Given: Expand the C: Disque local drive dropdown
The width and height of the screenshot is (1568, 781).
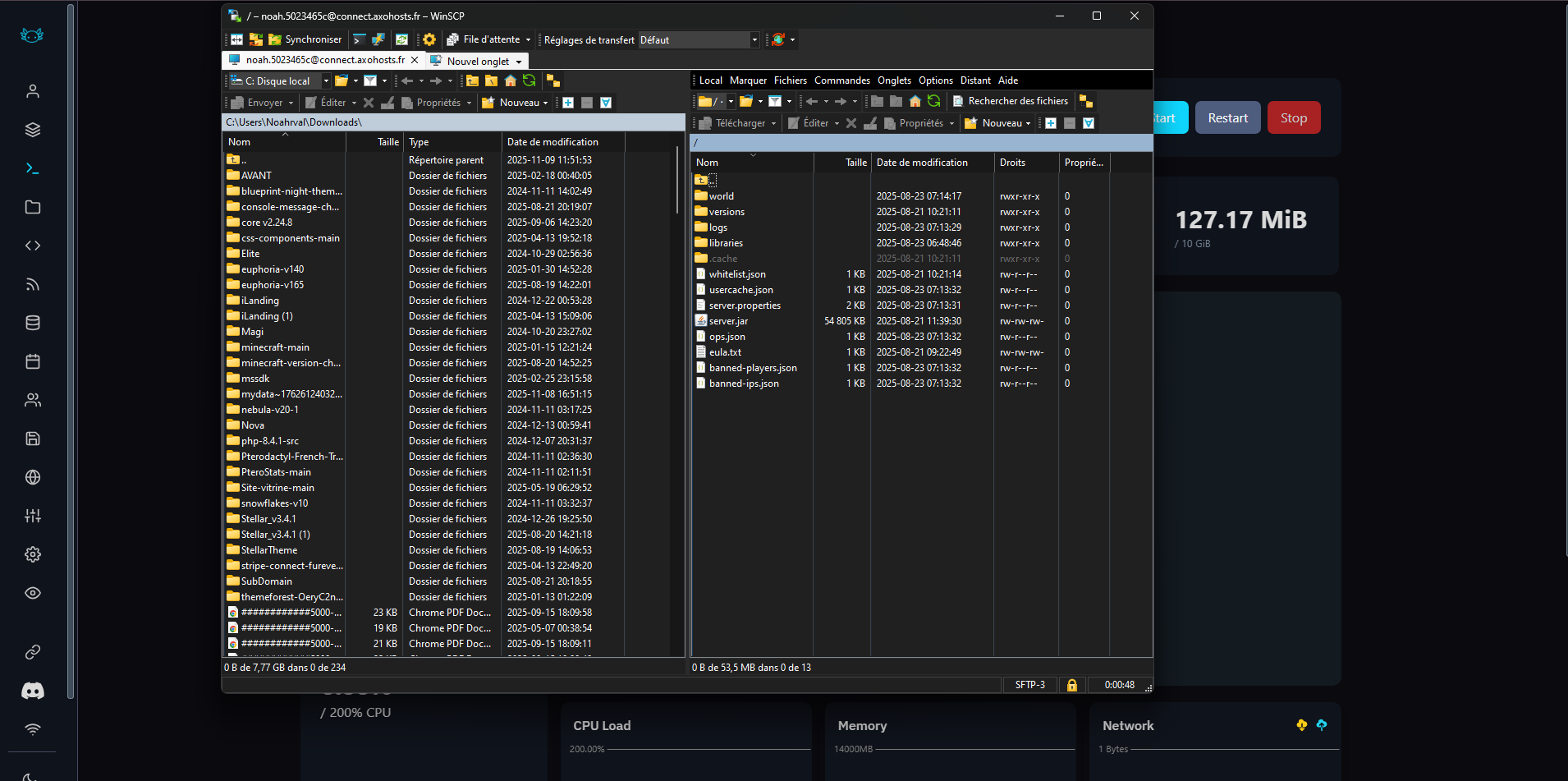Looking at the screenshot, I should (326, 80).
